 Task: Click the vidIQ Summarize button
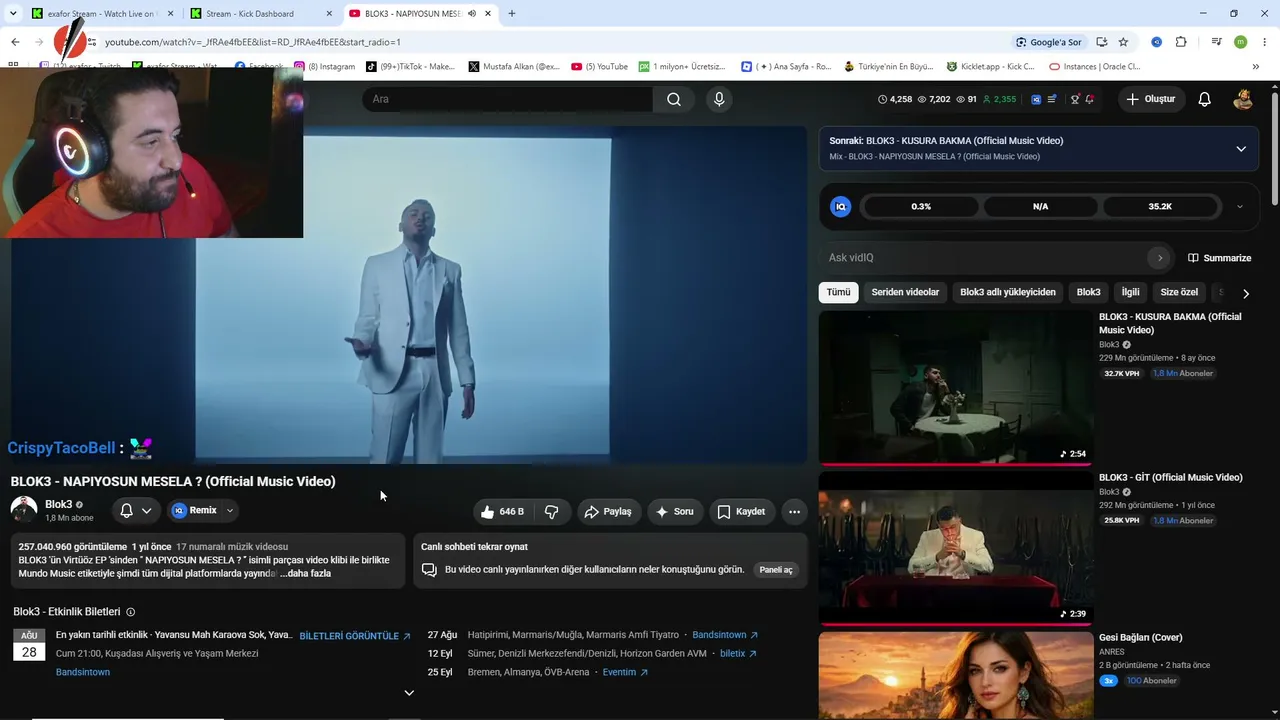(x=1219, y=258)
